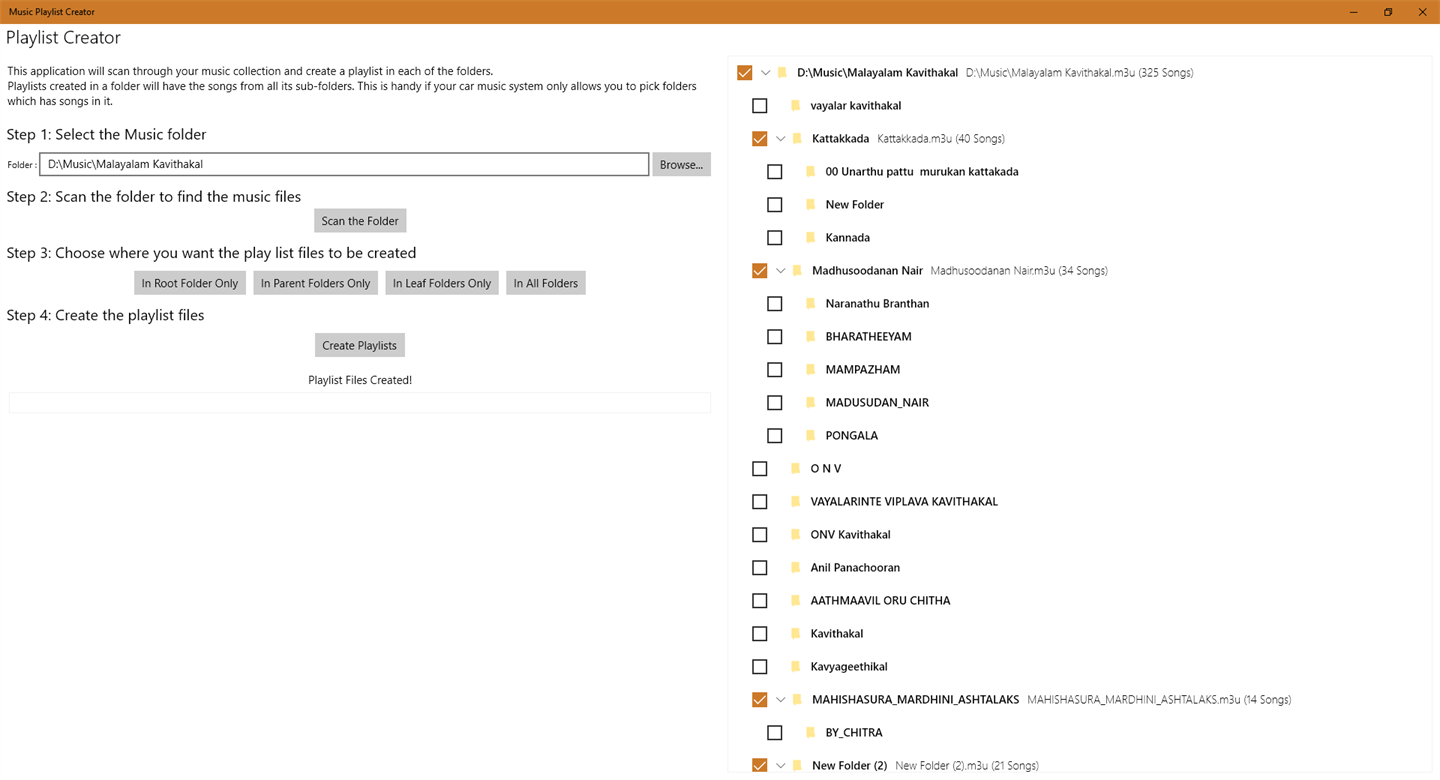This screenshot has width=1440, height=780.
Task: Uncheck the Madhusoodanan Nair checkbox
Action: point(760,270)
